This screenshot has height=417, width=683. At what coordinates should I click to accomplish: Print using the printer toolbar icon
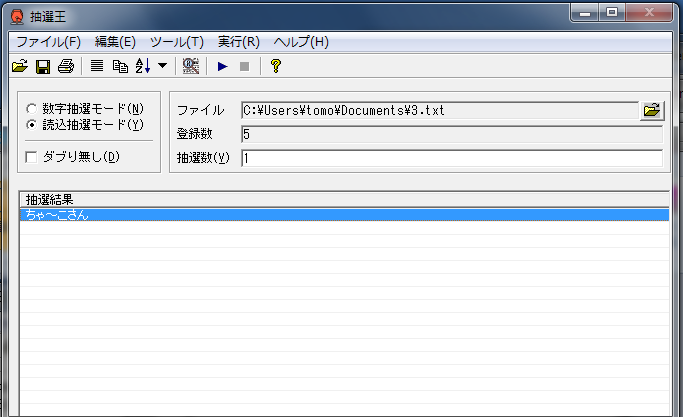tap(66, 66)
